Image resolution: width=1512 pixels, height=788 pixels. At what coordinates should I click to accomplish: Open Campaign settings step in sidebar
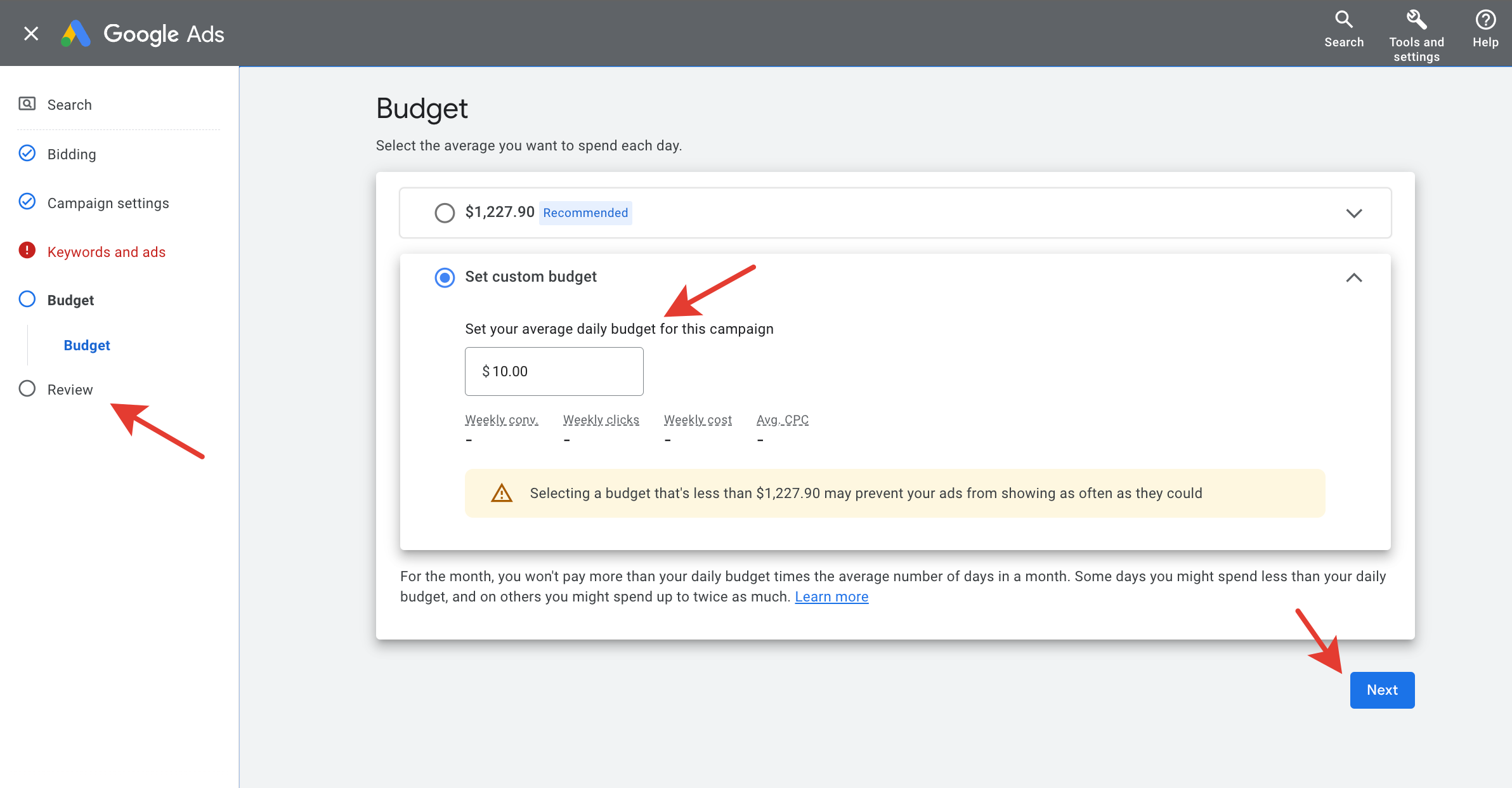click(x=108, y=203)
